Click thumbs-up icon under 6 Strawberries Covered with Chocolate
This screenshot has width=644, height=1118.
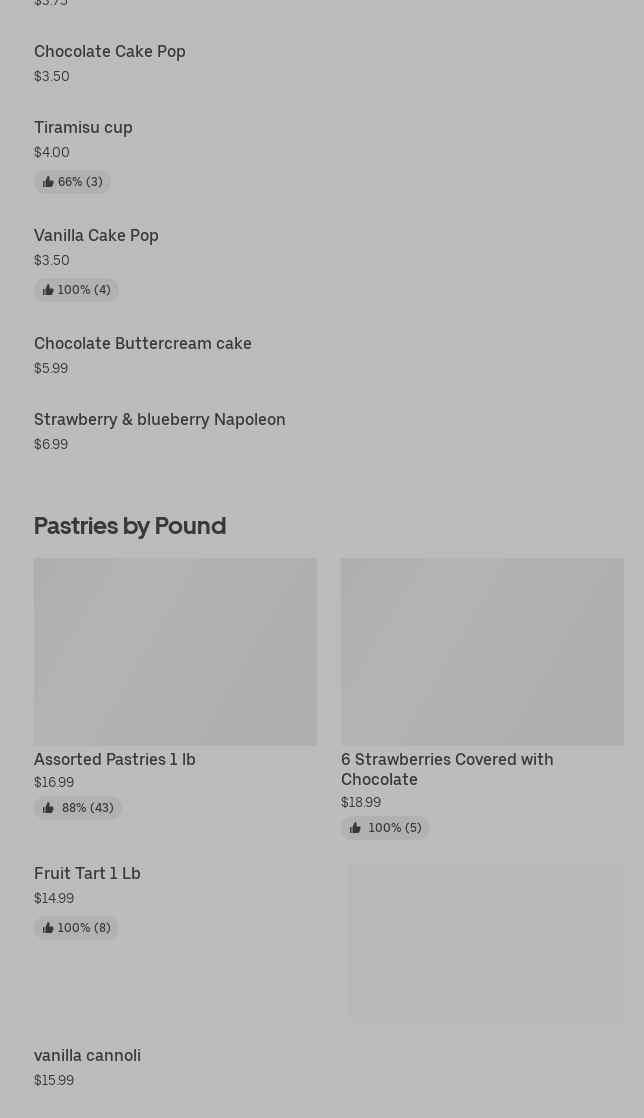(x=355, y=828)
